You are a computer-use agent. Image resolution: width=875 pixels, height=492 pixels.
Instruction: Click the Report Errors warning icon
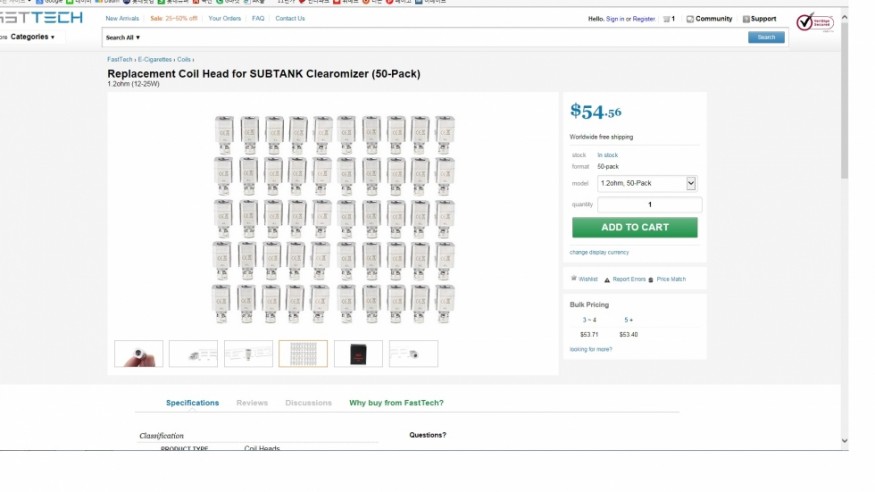click(x=607, y=279)
